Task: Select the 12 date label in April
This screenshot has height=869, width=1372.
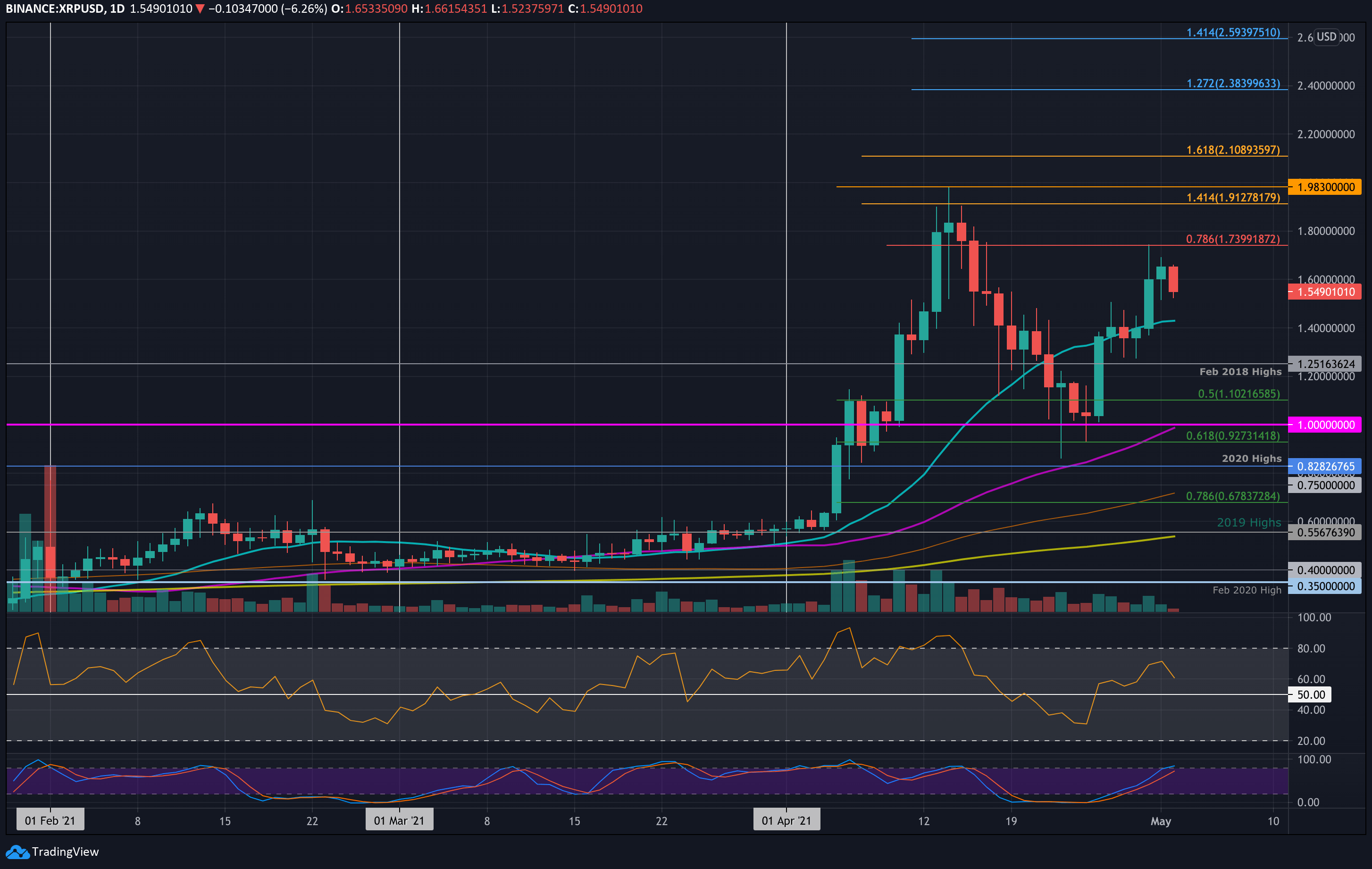Action: click(924, 821)
